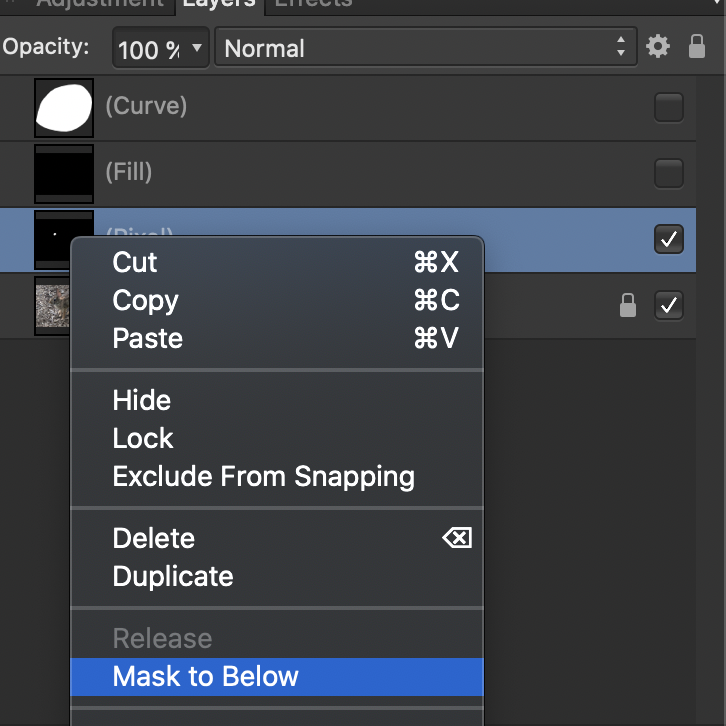Uncheck visibility of the selected Pixel layer
The height and width of the screenshot is (726, 726).
[x=669, y=240]
